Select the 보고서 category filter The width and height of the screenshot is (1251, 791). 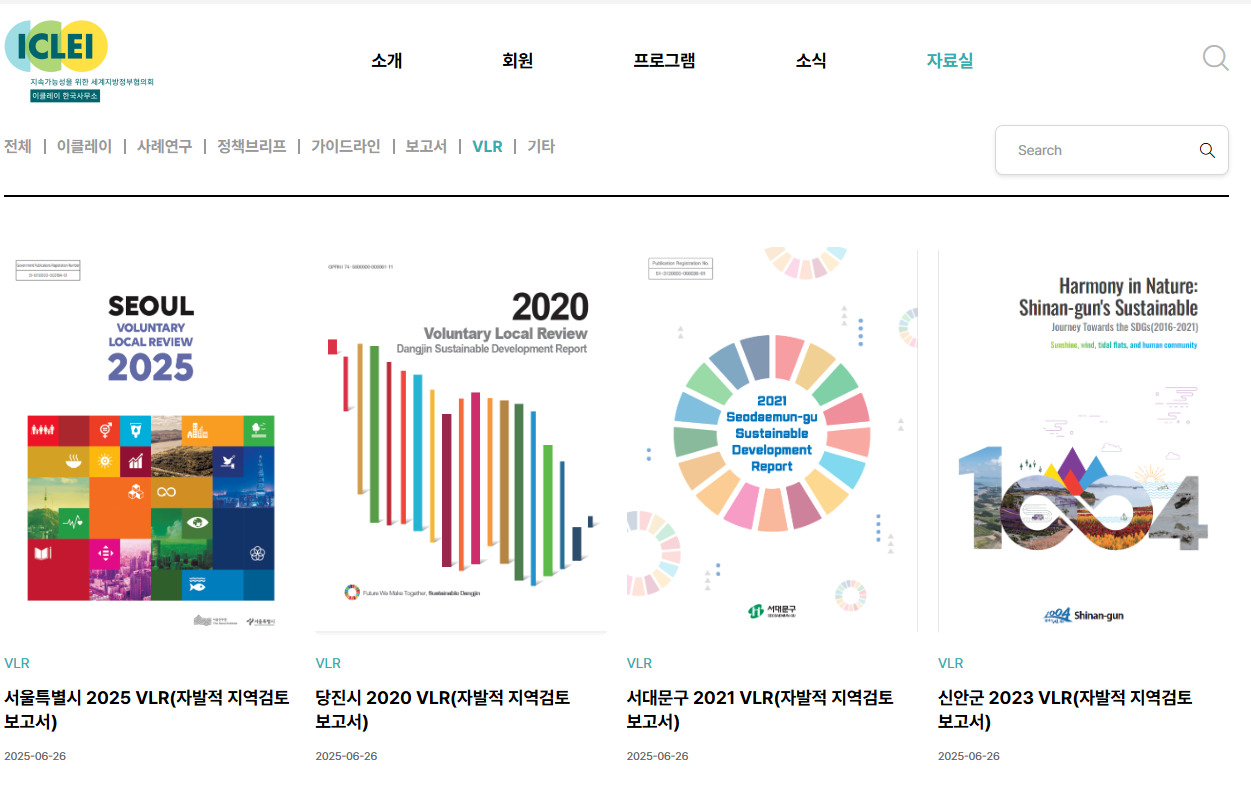point(426,146)
